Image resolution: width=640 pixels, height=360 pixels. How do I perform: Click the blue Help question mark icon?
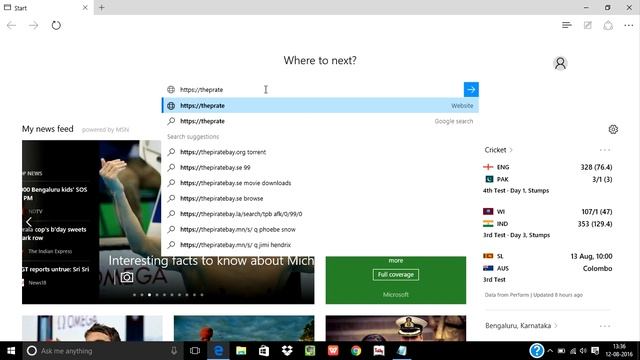(x=536, y=351)
